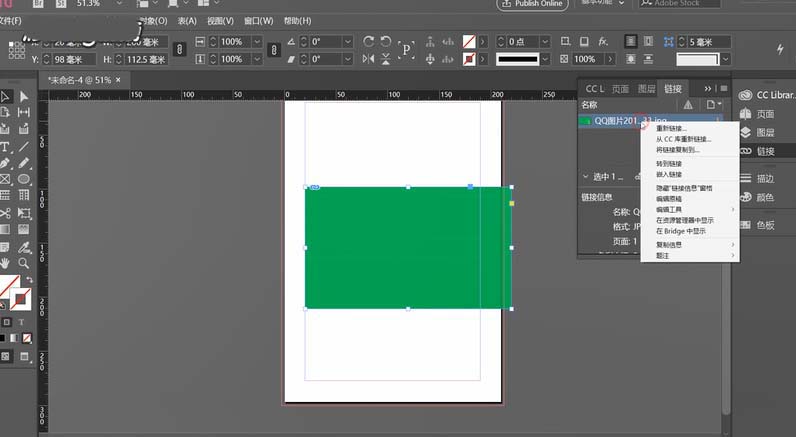Open the links panel hamburger menu
Image resolution: width=796 pixels, height=437 pixels.
coord(723,89)
